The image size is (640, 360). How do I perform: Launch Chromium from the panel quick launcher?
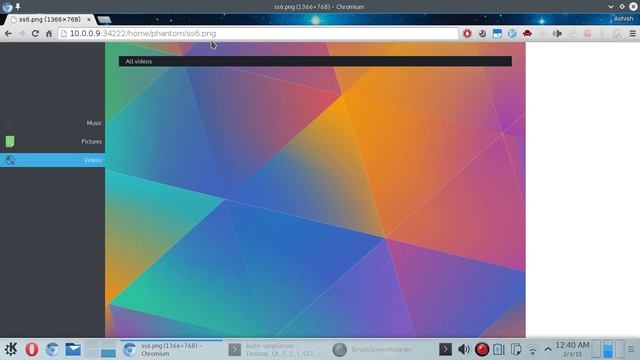(x=52, y=349)
